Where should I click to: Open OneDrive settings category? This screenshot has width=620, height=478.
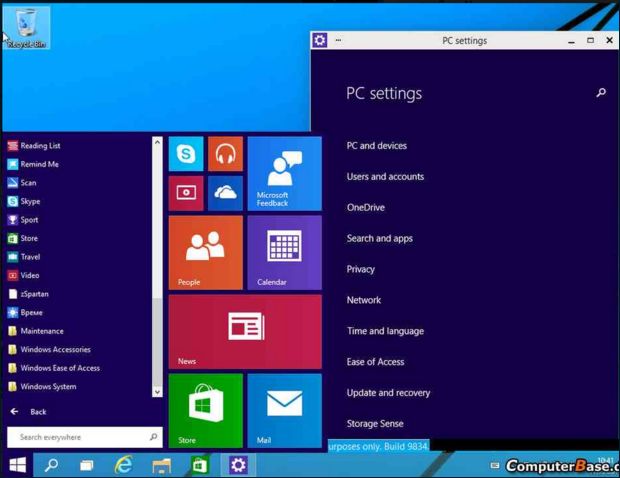click(366, 208)
